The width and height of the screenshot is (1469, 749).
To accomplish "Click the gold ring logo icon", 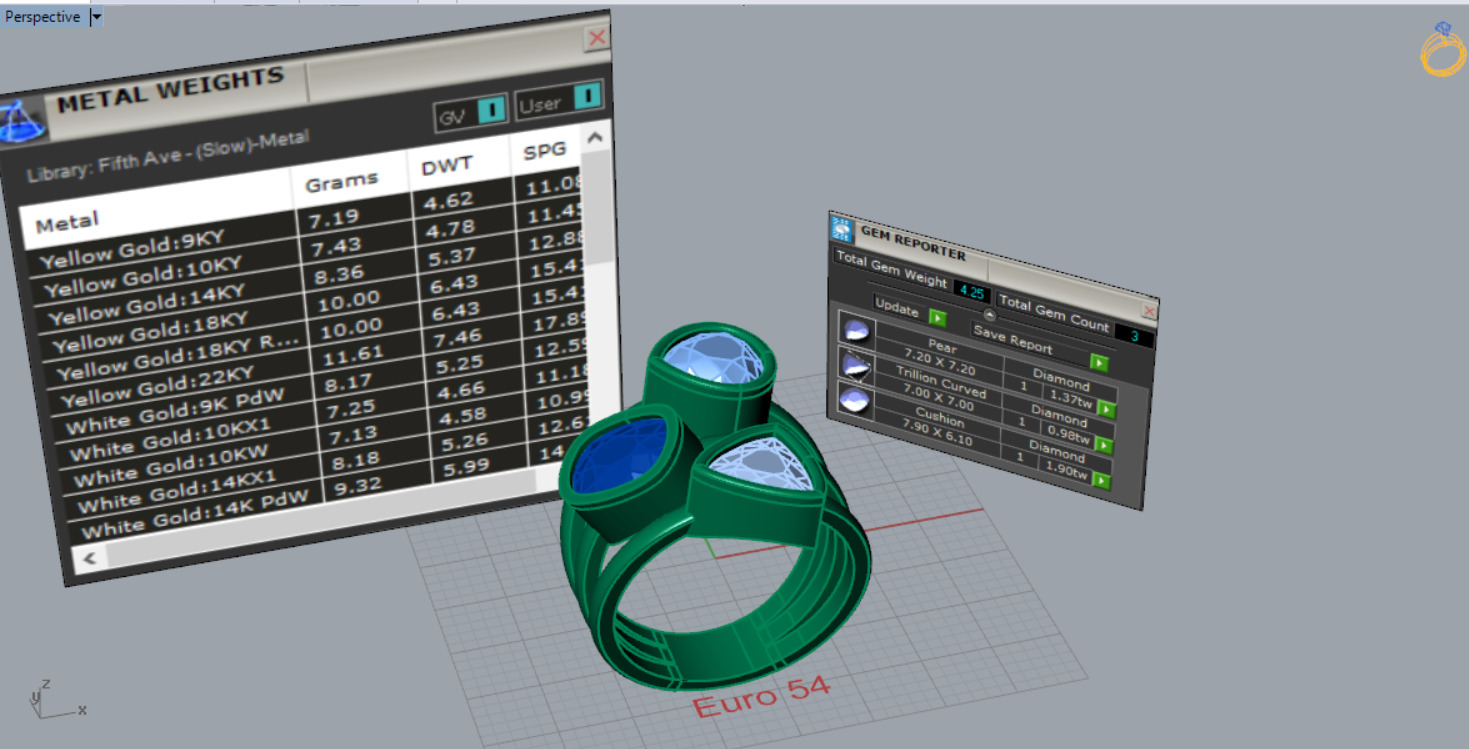I will coord(1442,50).
